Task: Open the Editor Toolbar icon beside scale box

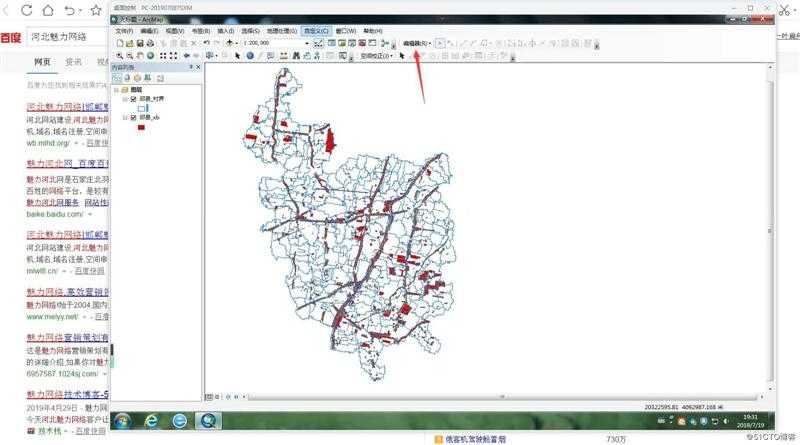Action: [318, 43]
